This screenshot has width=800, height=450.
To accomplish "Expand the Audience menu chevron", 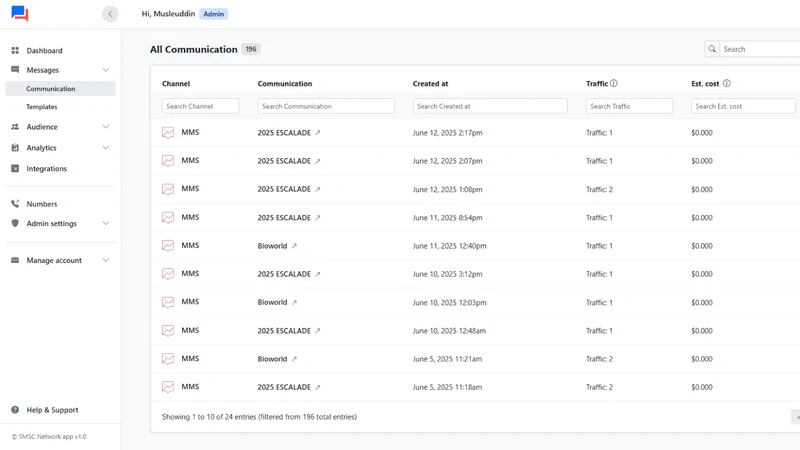I will [x=106, y=127].
